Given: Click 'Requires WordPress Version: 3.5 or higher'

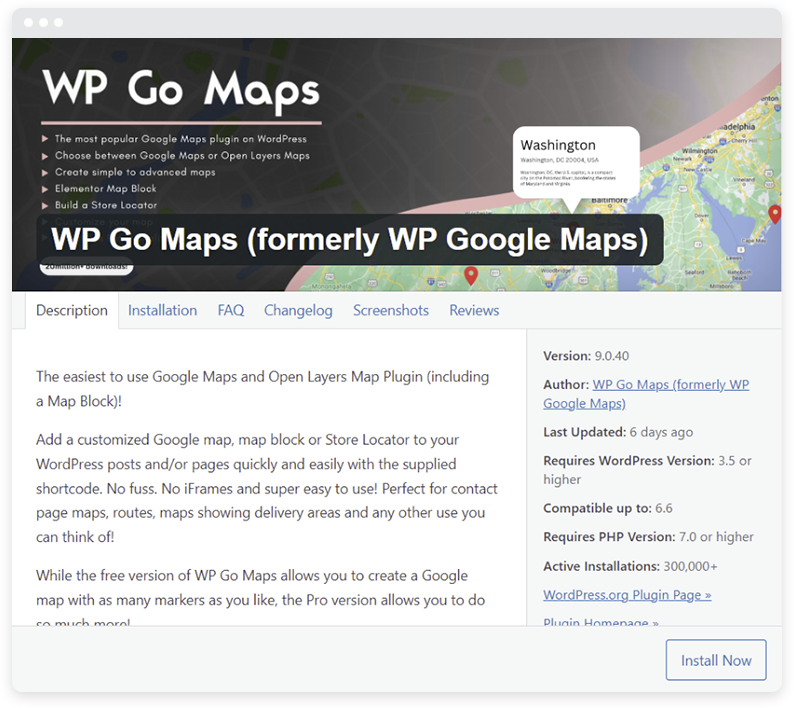Looking at the screenshot, I should [x=647, y=470].
